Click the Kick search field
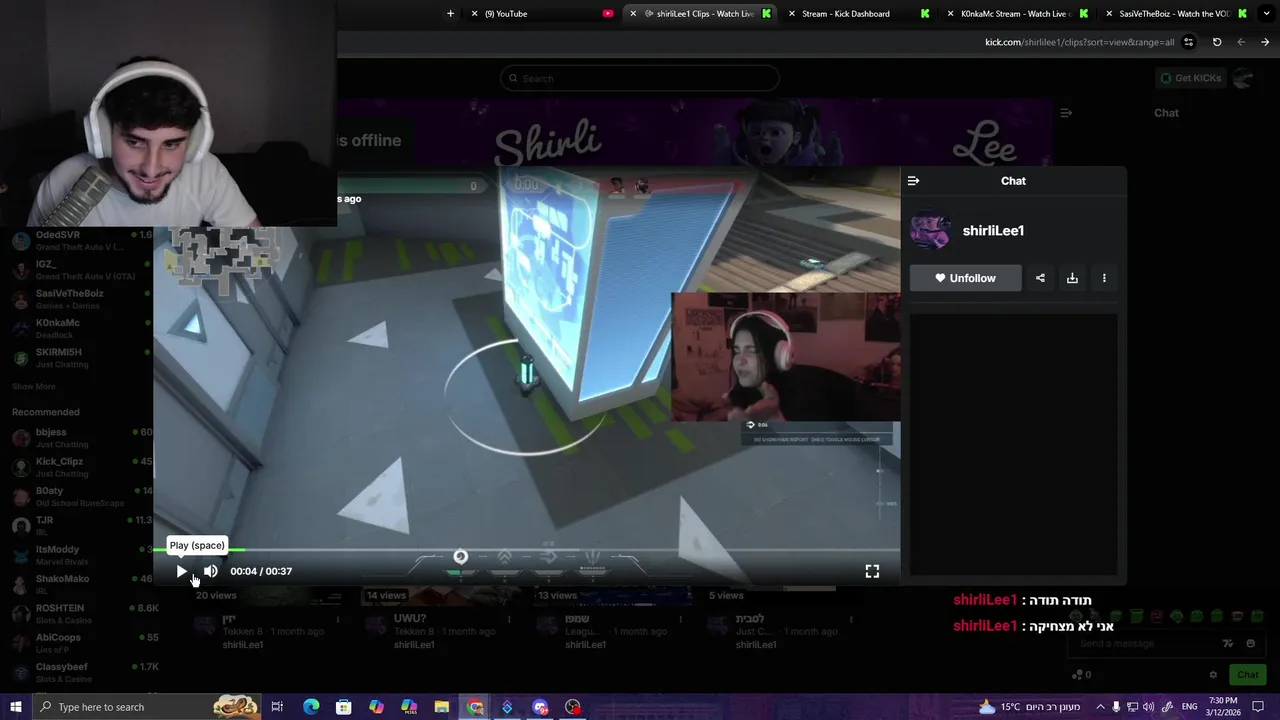 coord(640,78)
